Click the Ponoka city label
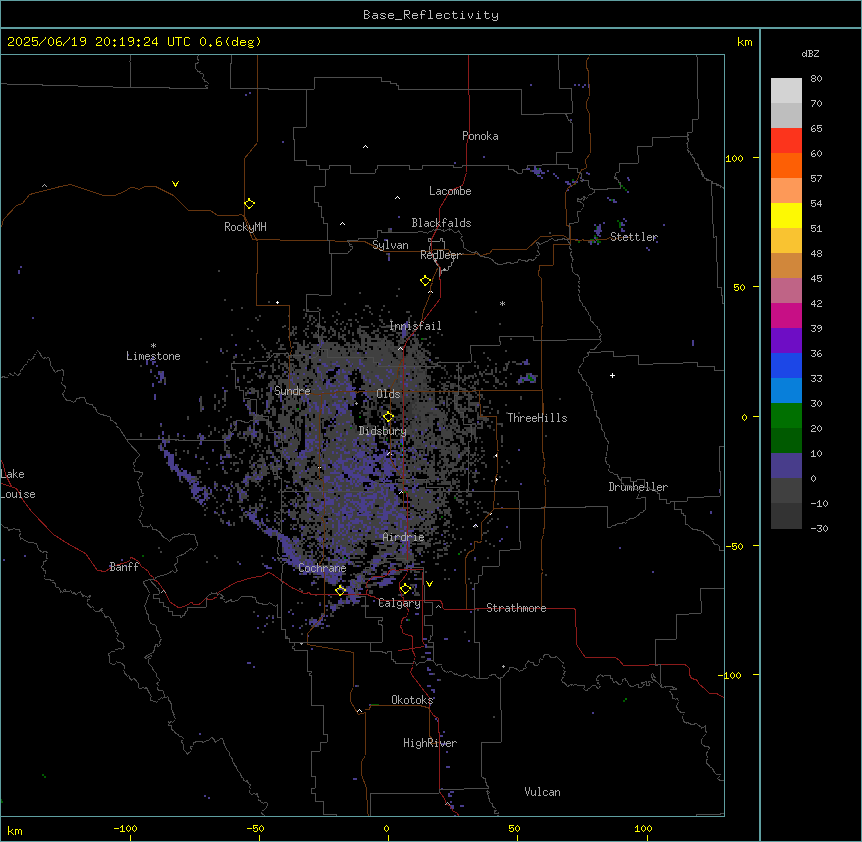 (480, 136)
